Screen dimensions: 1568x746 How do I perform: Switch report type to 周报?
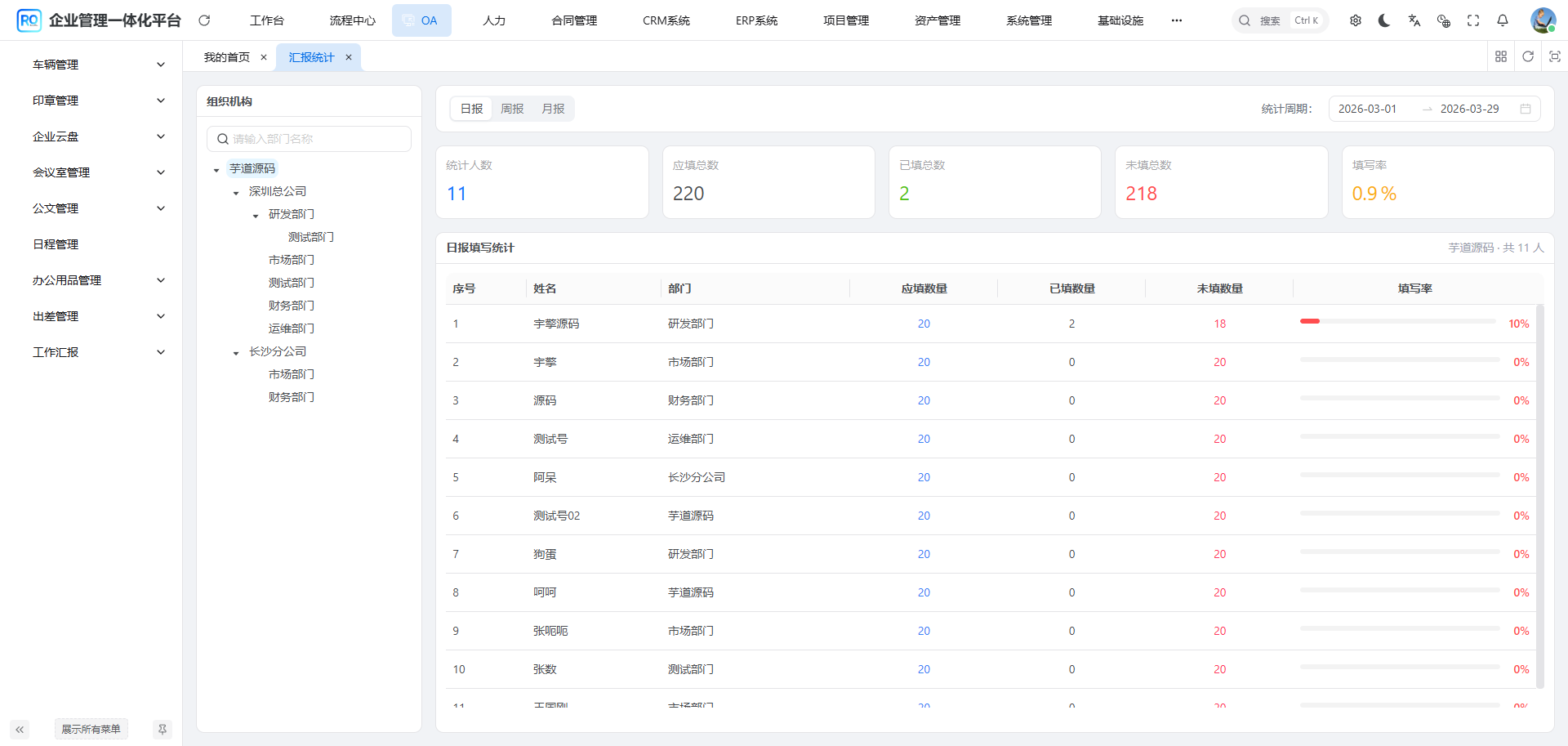point(512,109)
